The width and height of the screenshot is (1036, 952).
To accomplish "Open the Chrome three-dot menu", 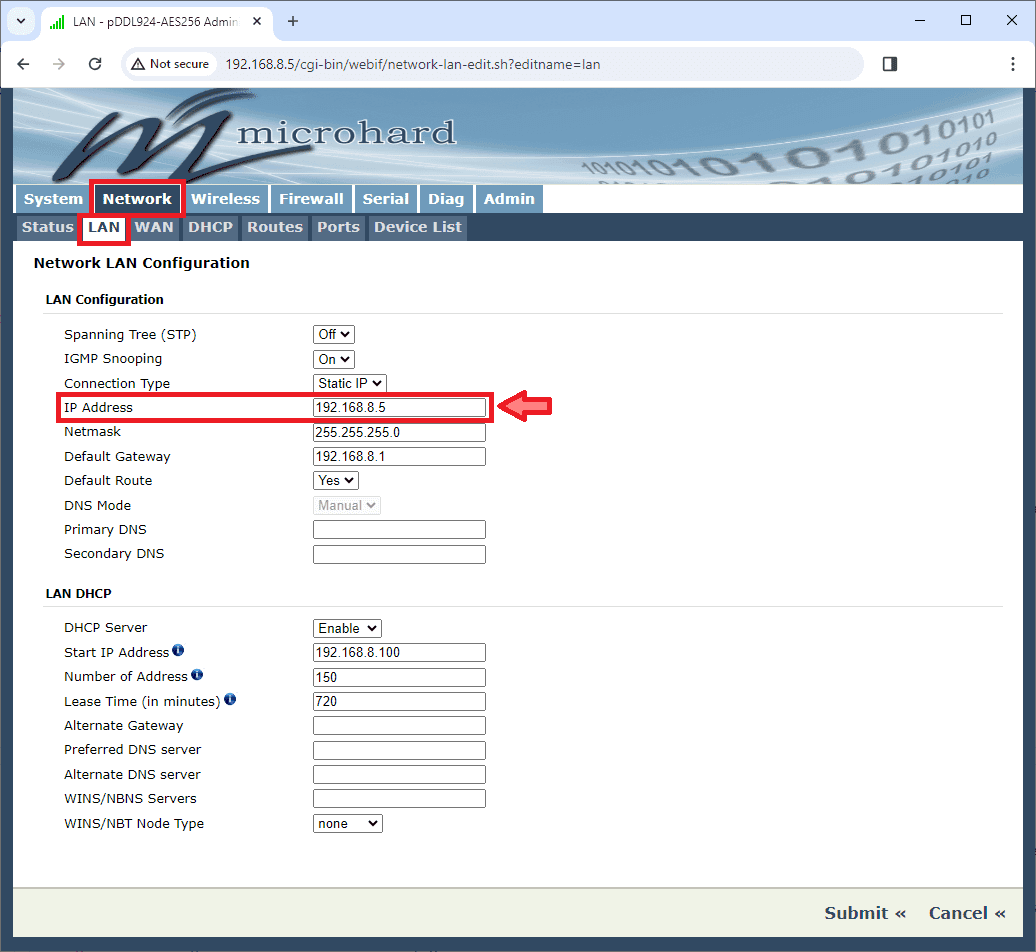I will pyautogui.click(x=1012, y=64).
